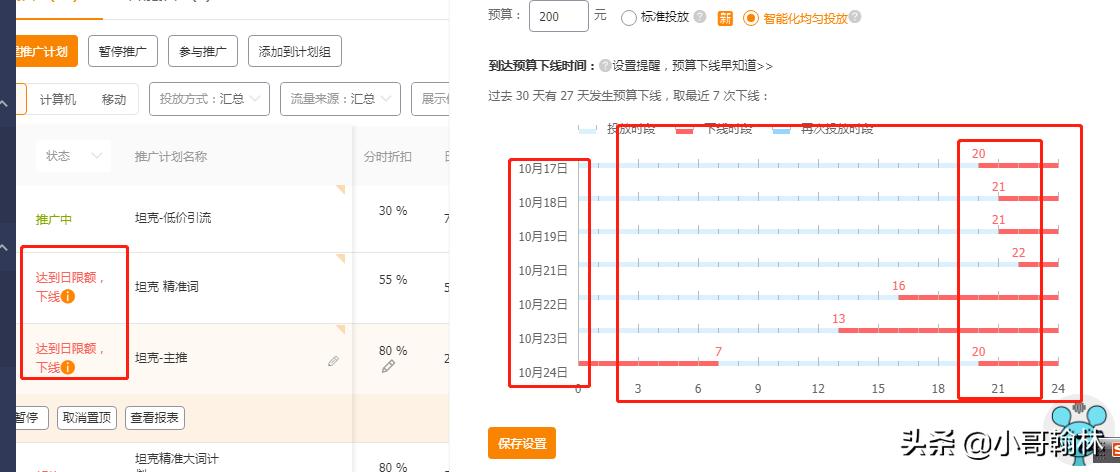Open plan 坦克 精准词
The width and height of the screenshot is (1120, 472).
[166, 286]
